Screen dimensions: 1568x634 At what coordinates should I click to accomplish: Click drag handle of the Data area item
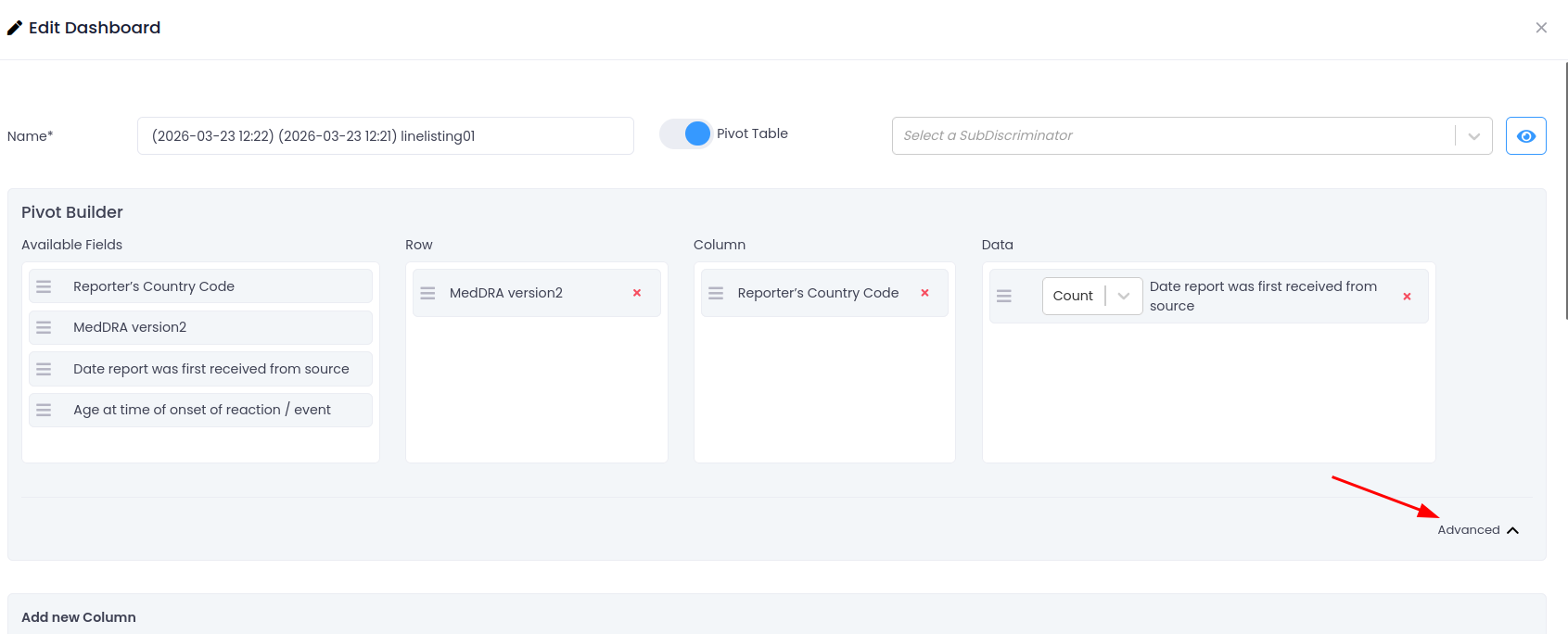[1004, 296]
